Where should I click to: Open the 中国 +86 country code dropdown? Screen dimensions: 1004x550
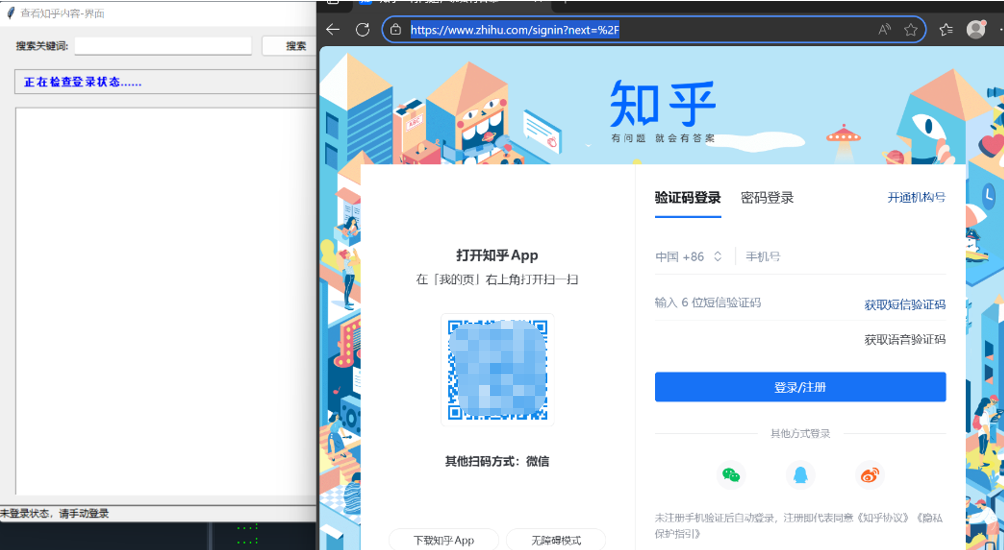point(688,257)
